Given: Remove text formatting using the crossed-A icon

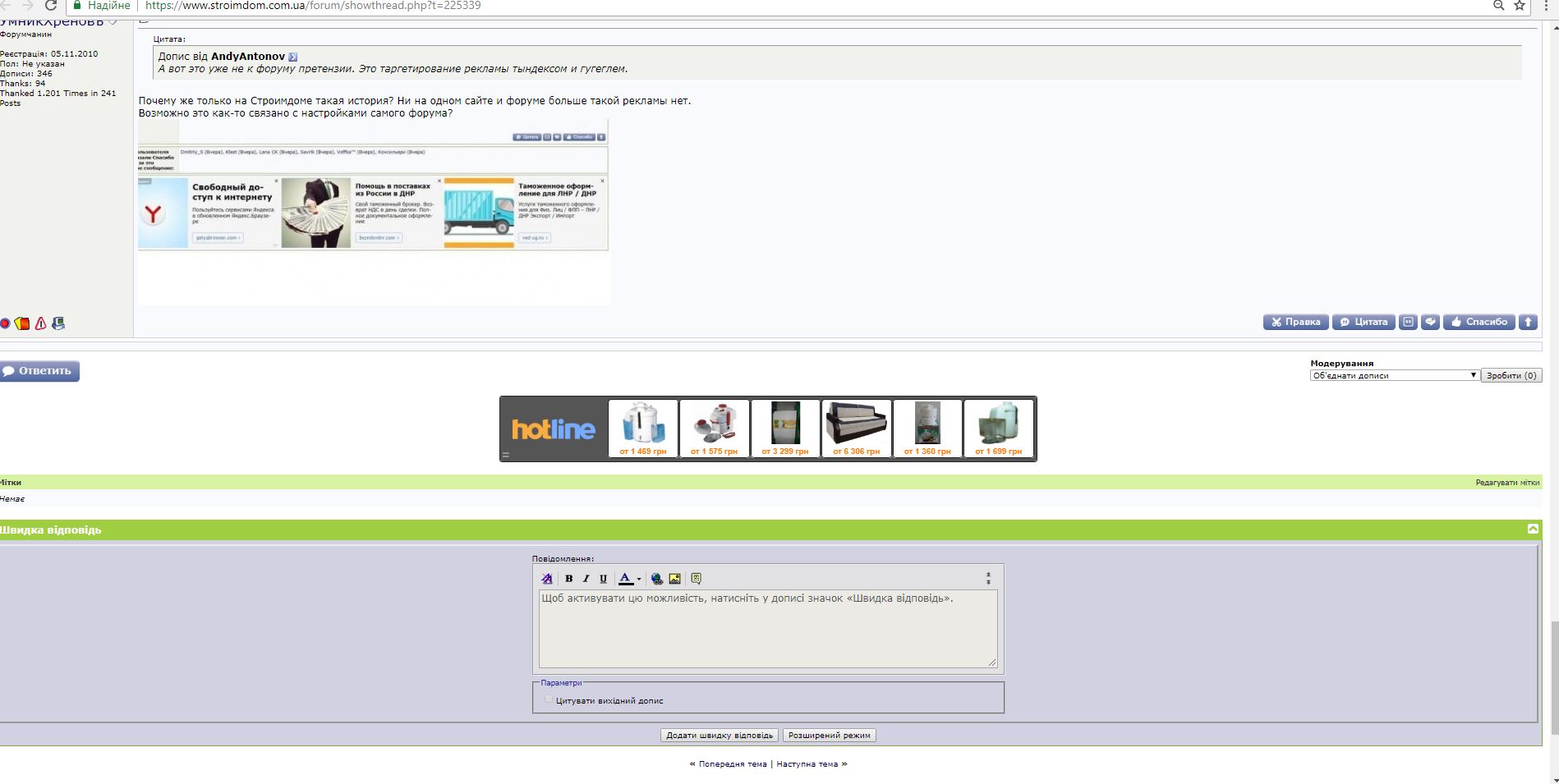Looking at the screenshot, I should (546, 579).
